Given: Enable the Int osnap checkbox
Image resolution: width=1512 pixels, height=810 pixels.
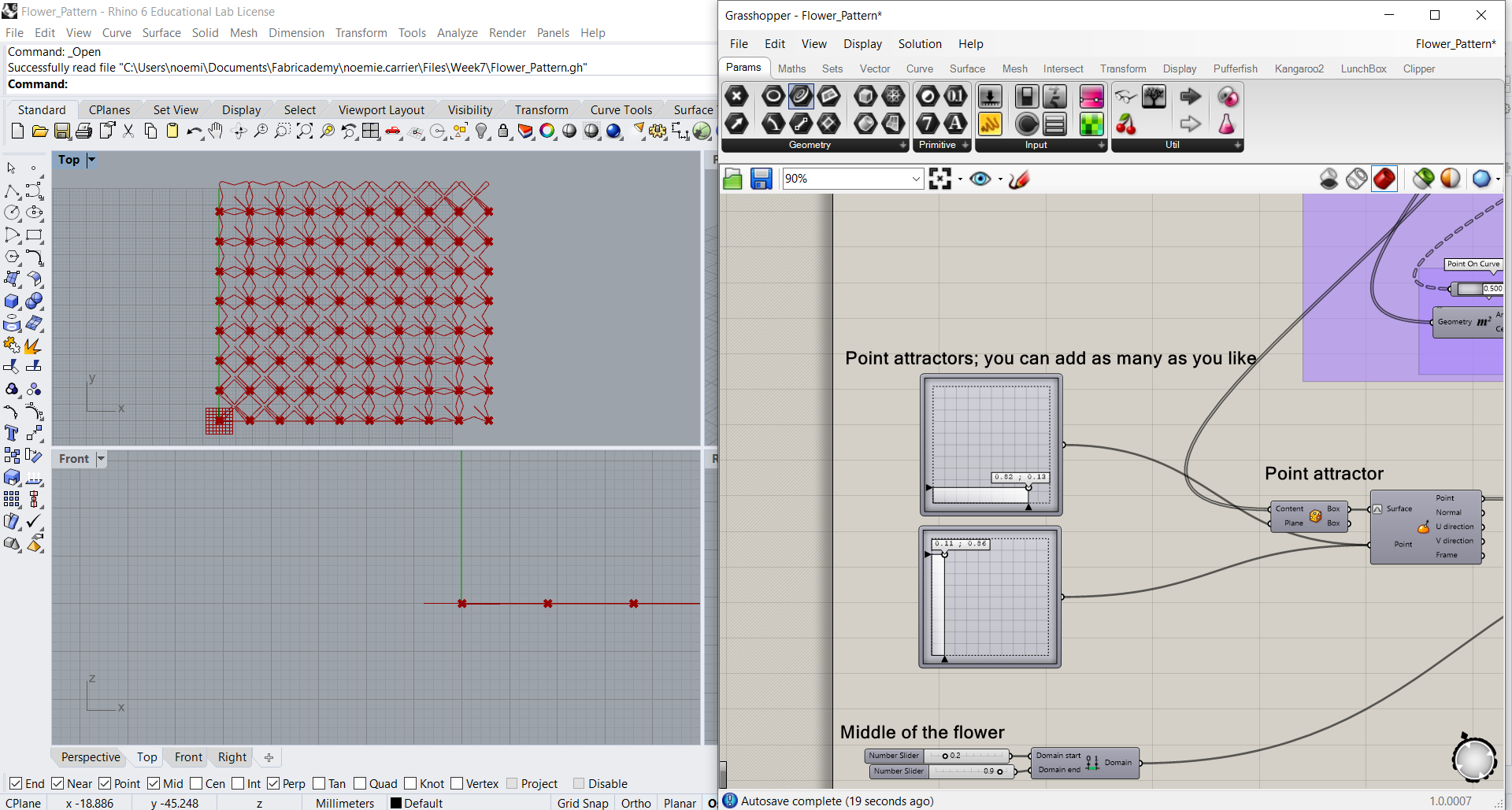Looking at the screenshot, I should [x=238, y=783].
